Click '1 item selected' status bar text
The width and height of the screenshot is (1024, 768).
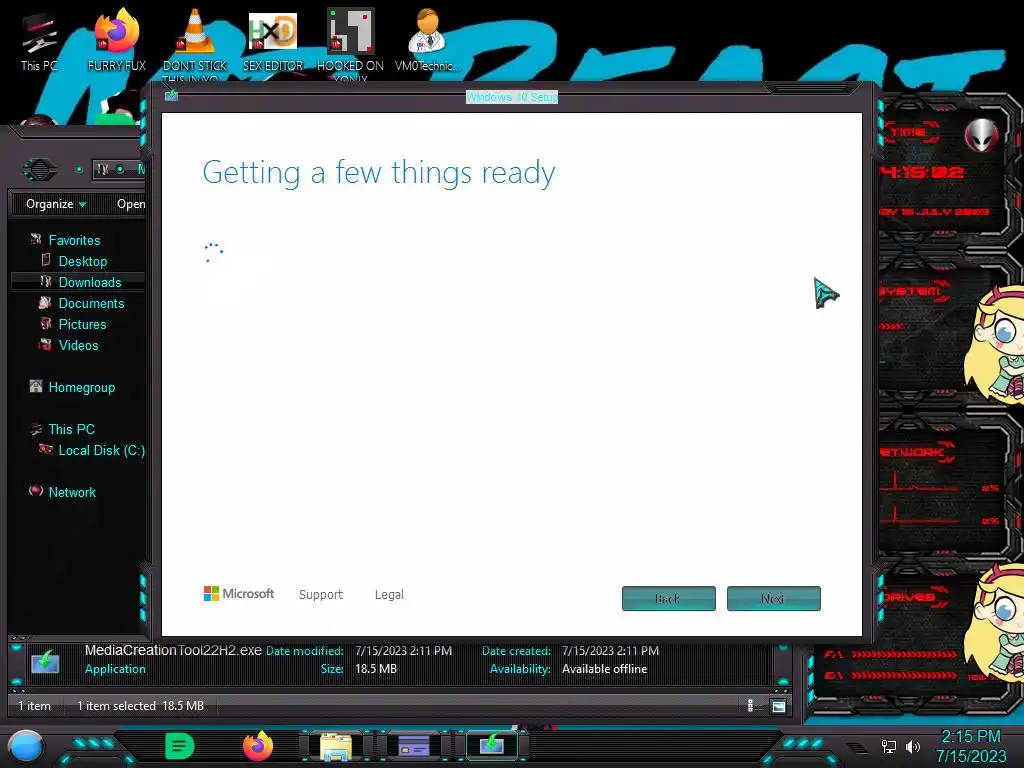116,706
